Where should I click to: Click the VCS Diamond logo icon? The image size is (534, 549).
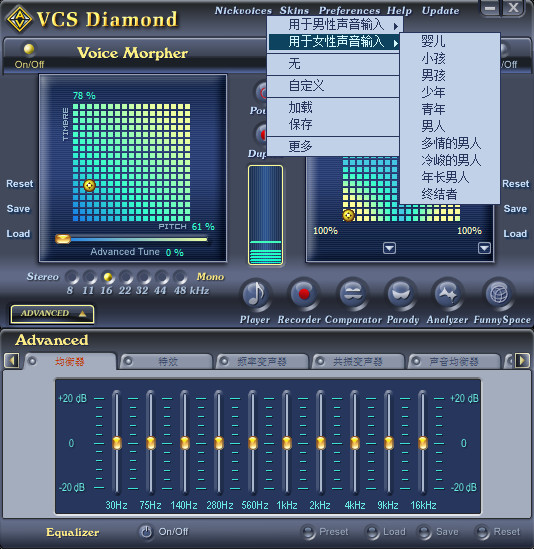20,19
